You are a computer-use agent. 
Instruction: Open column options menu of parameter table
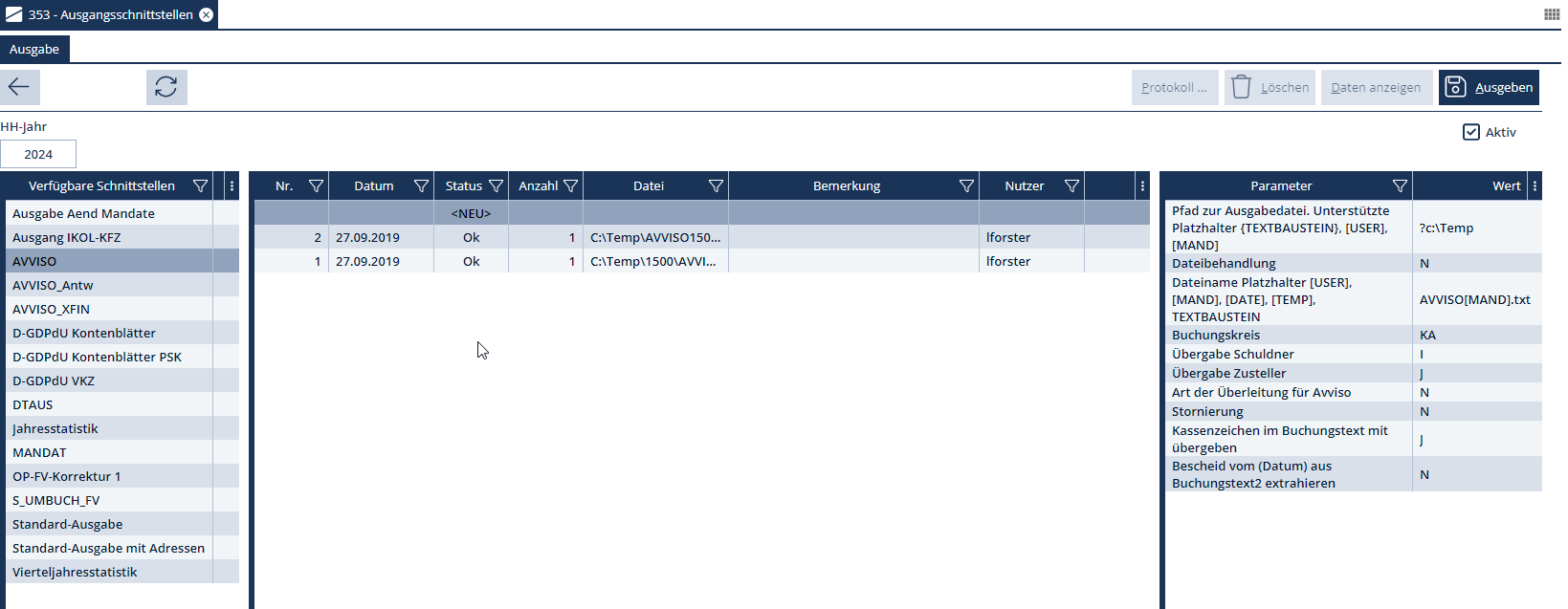click(x=1535, y=186)
